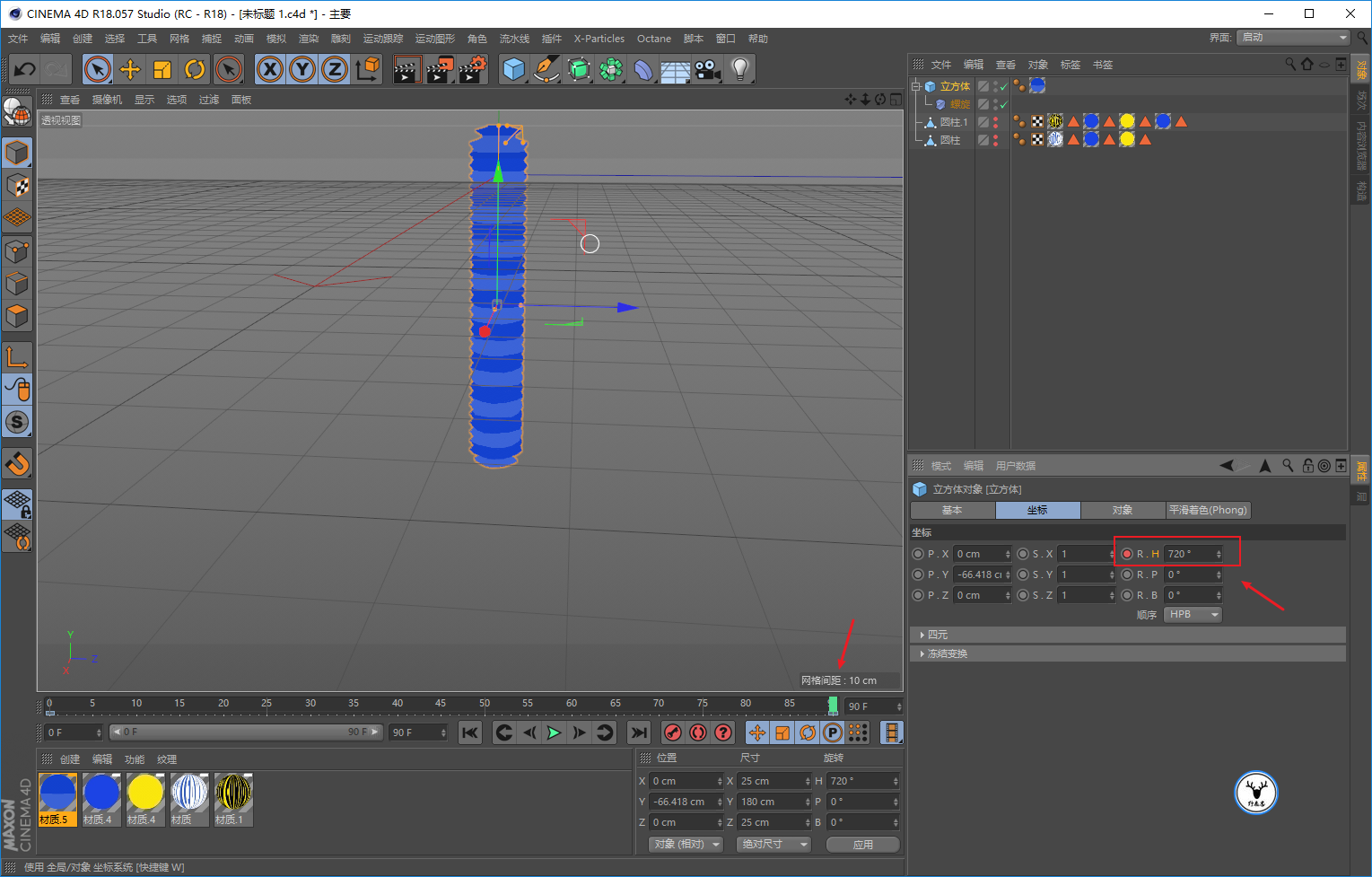Expand the 冻结变换 section

[x=1128, y=653]
